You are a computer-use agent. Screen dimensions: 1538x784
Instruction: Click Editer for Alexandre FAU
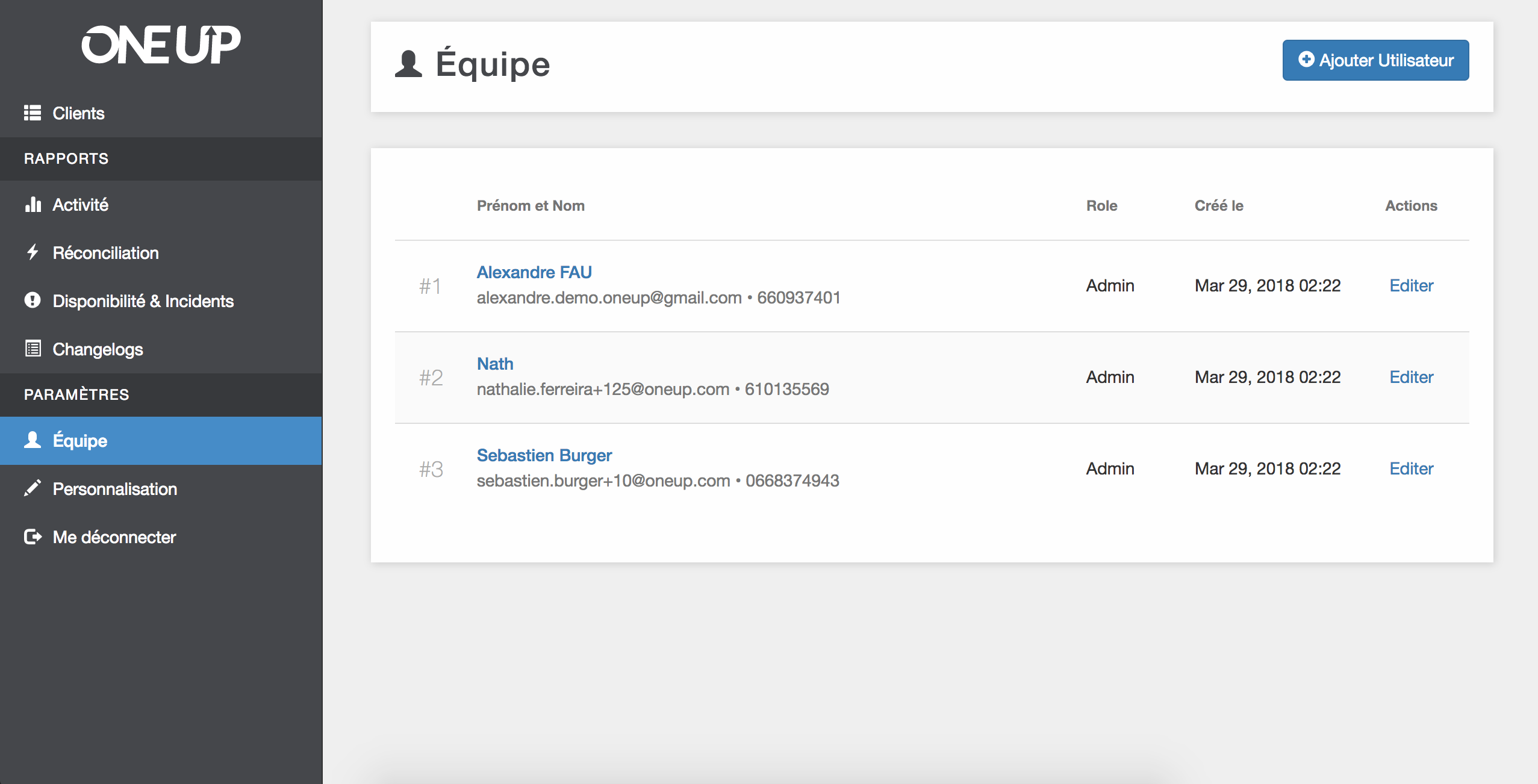click(1411, 285)
